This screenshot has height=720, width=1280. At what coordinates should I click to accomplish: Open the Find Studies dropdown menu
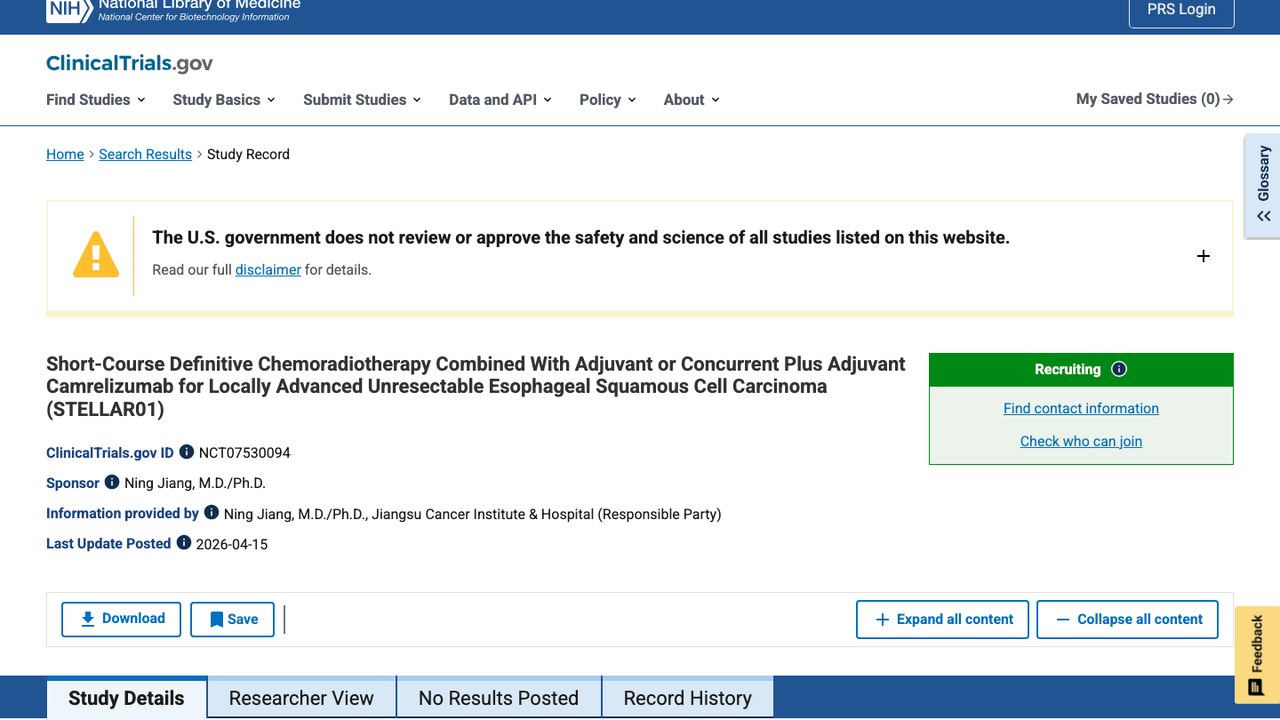(96, 99)
